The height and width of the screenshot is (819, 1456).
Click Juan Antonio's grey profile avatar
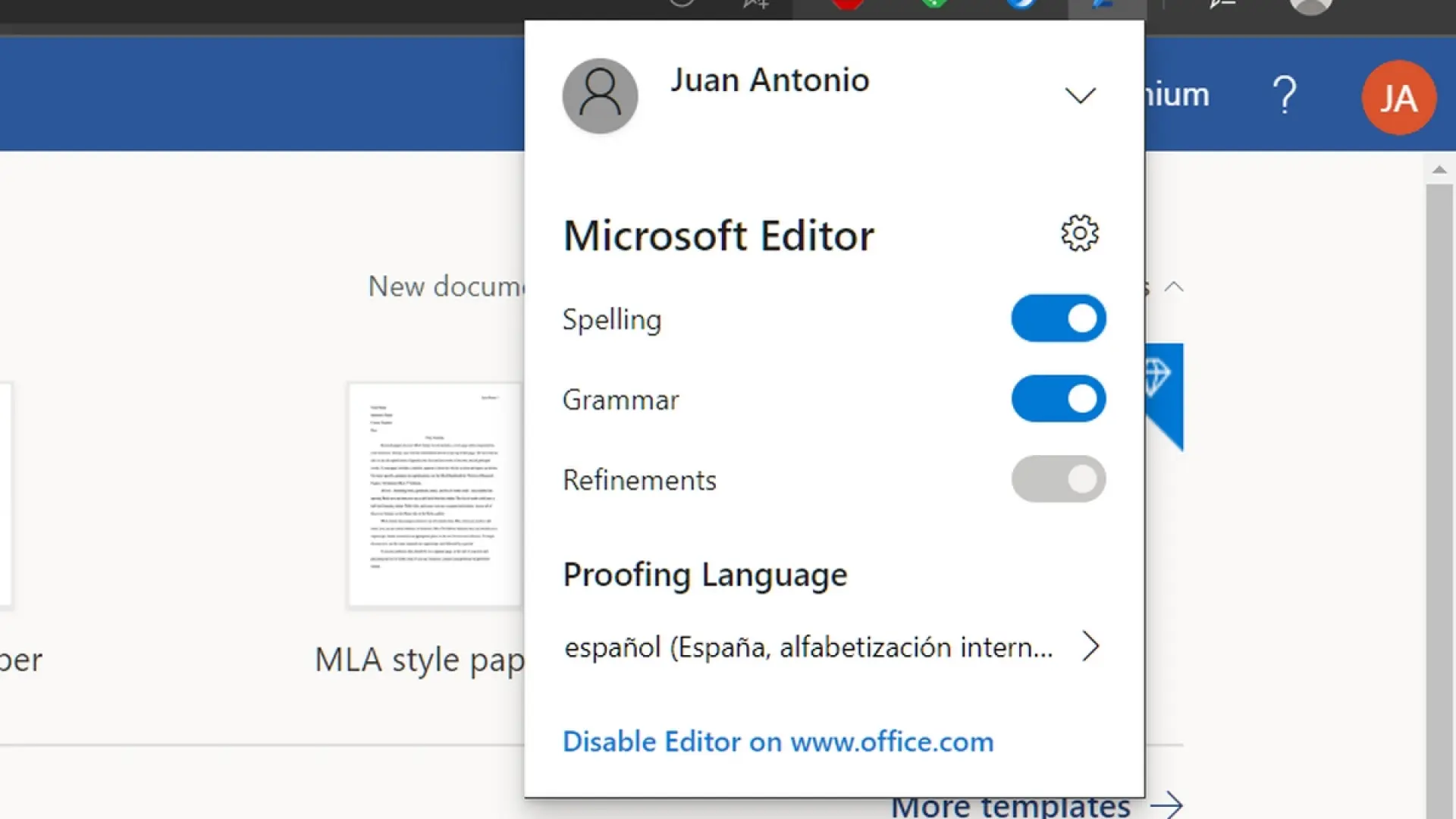[x=600, y=96]
